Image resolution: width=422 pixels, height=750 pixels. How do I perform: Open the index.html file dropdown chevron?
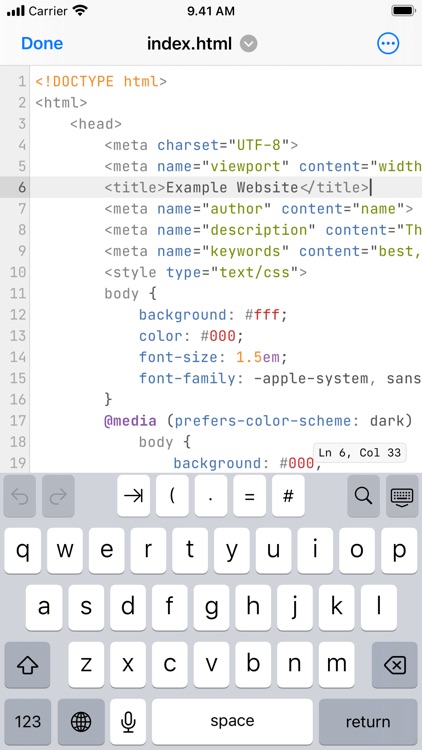[x=248, y=44]
